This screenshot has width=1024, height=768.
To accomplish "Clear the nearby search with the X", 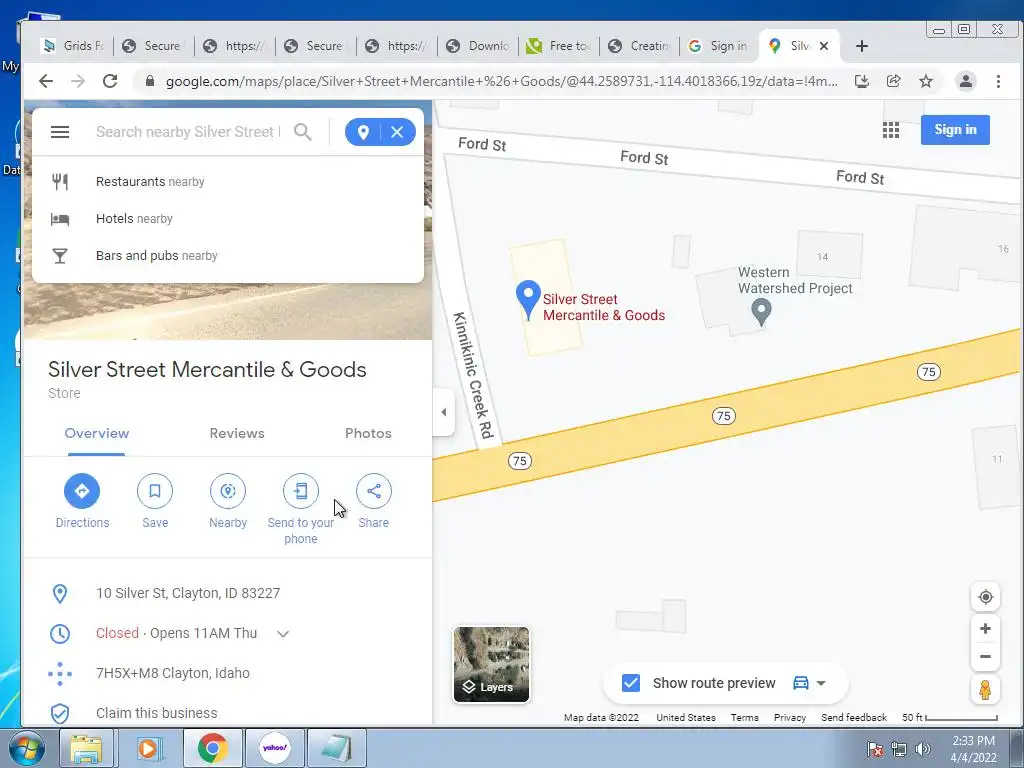I will [x=397, y=132].
